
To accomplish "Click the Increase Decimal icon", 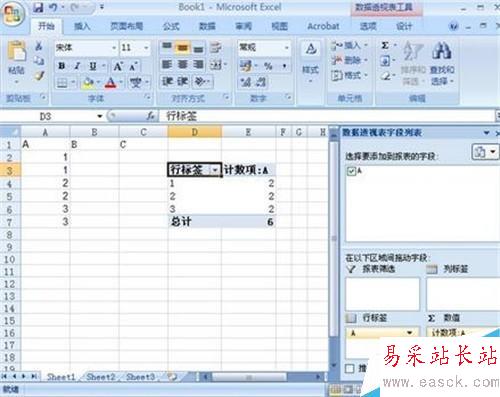I will coord(246,82).
